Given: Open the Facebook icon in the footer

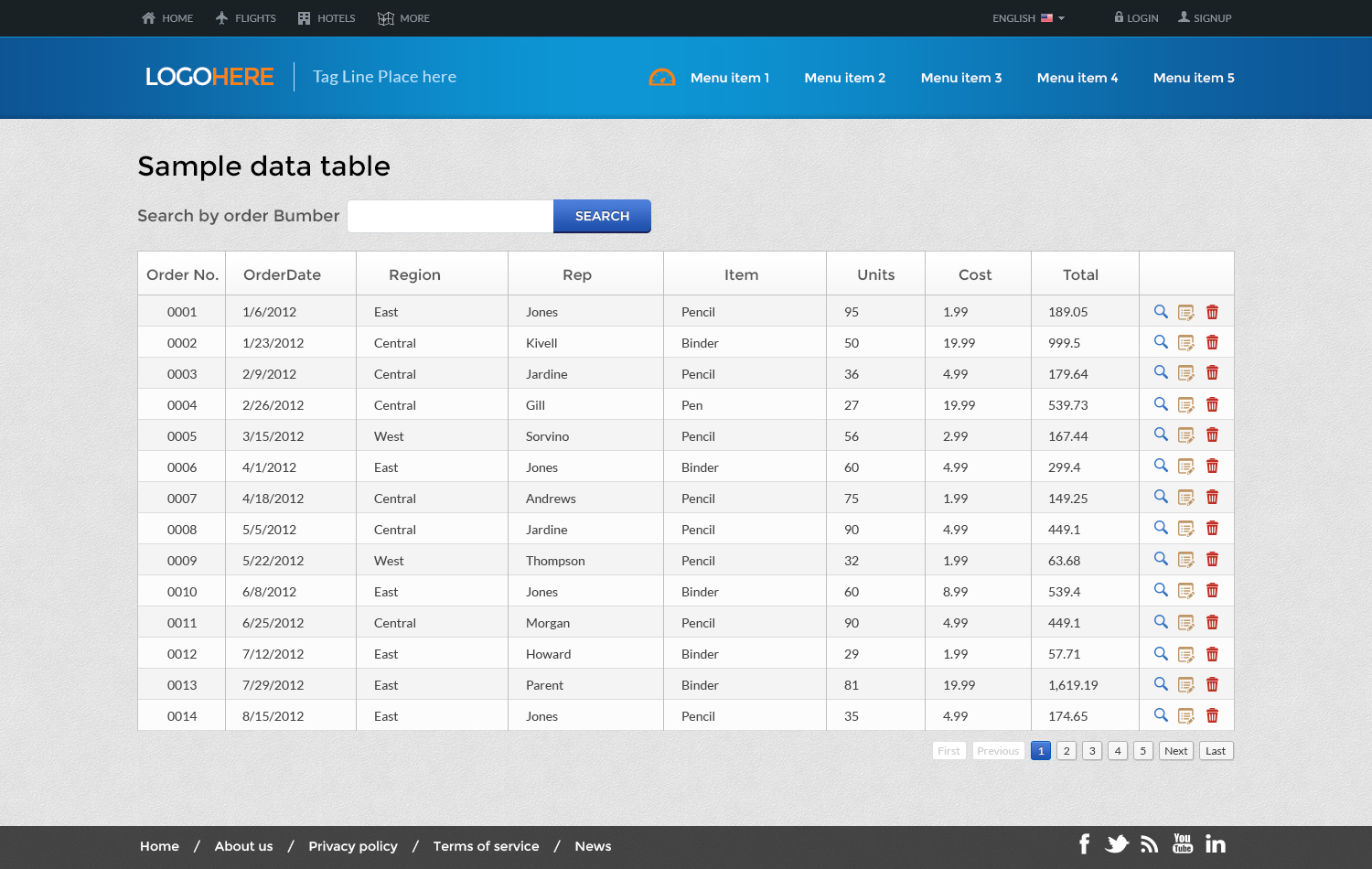Looking at the screenshot, I should click(1084, 844).
